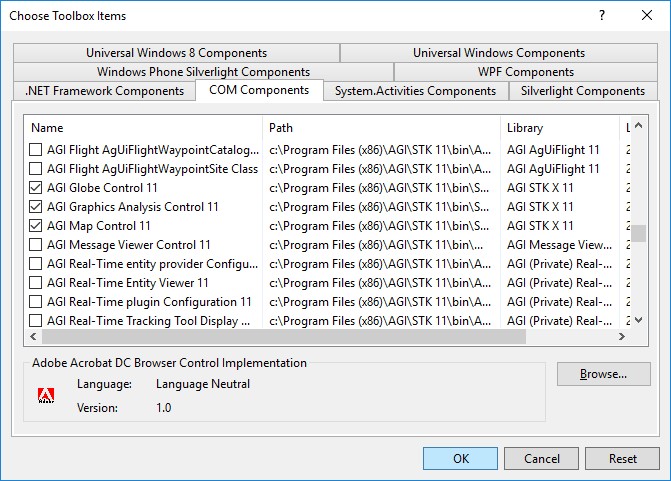Switch to Universal Windows 8 Components tab

(176, 53)
